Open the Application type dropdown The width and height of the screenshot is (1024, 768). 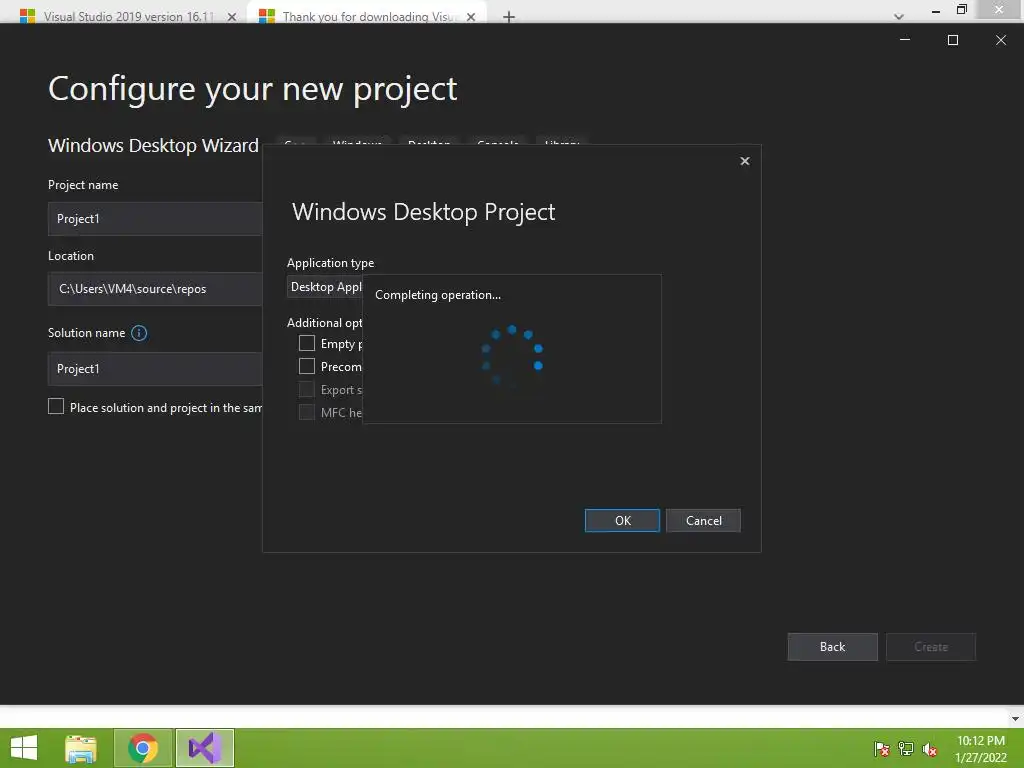point(325,287)
